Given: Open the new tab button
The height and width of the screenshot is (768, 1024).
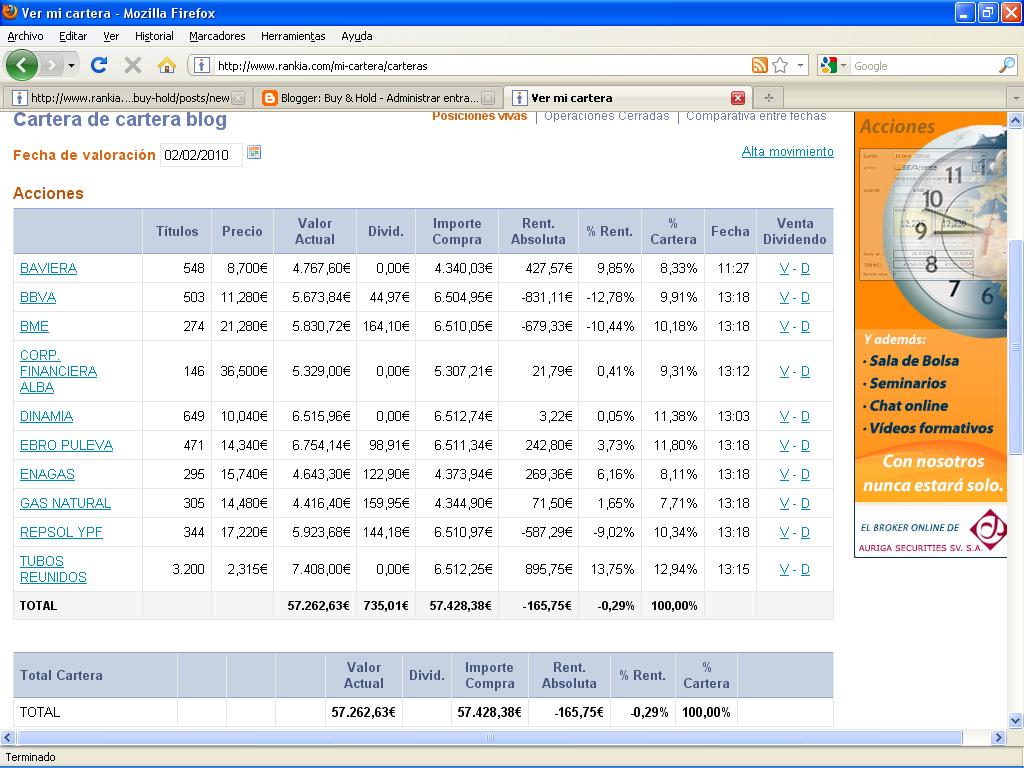Looking at the screenshot, I should coord(768,98).
